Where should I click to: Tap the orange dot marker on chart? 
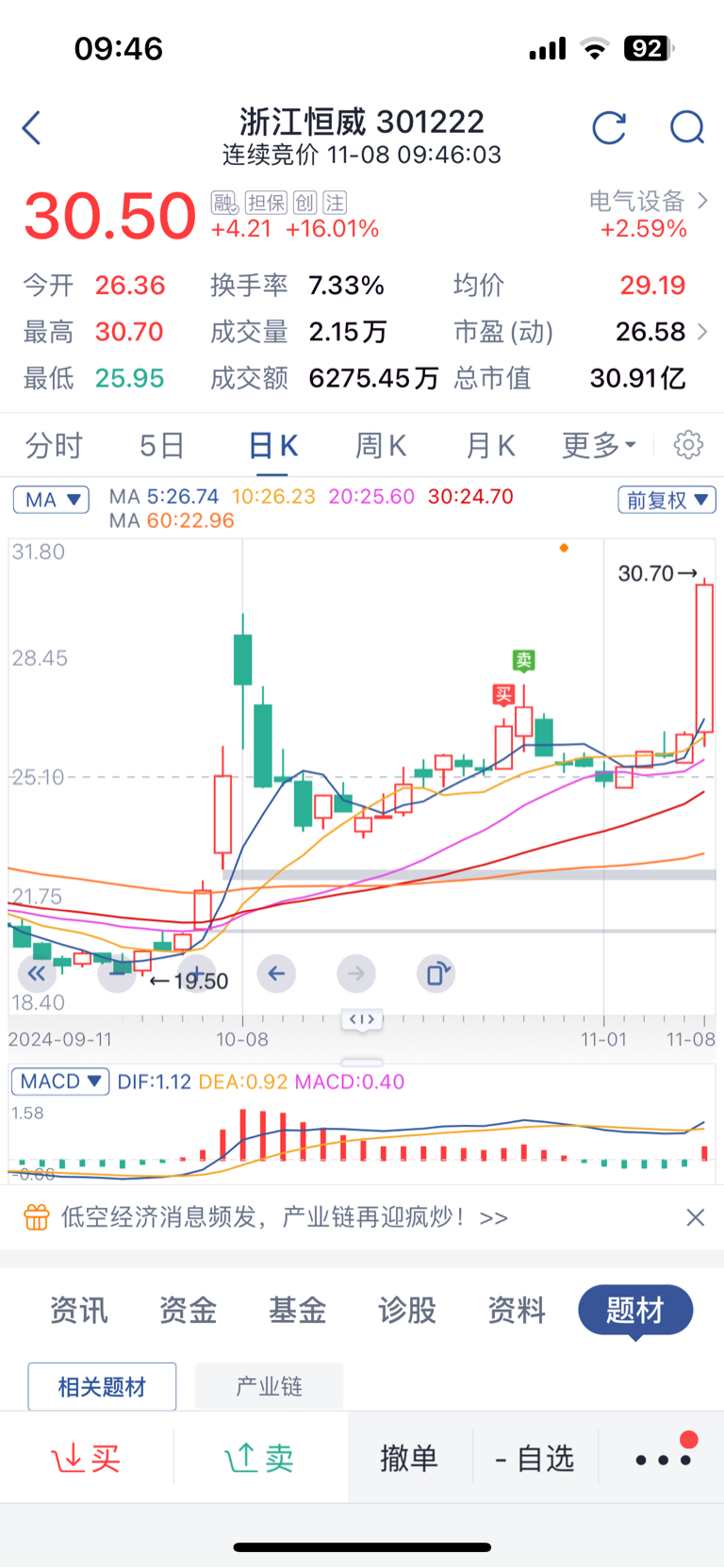564,548
